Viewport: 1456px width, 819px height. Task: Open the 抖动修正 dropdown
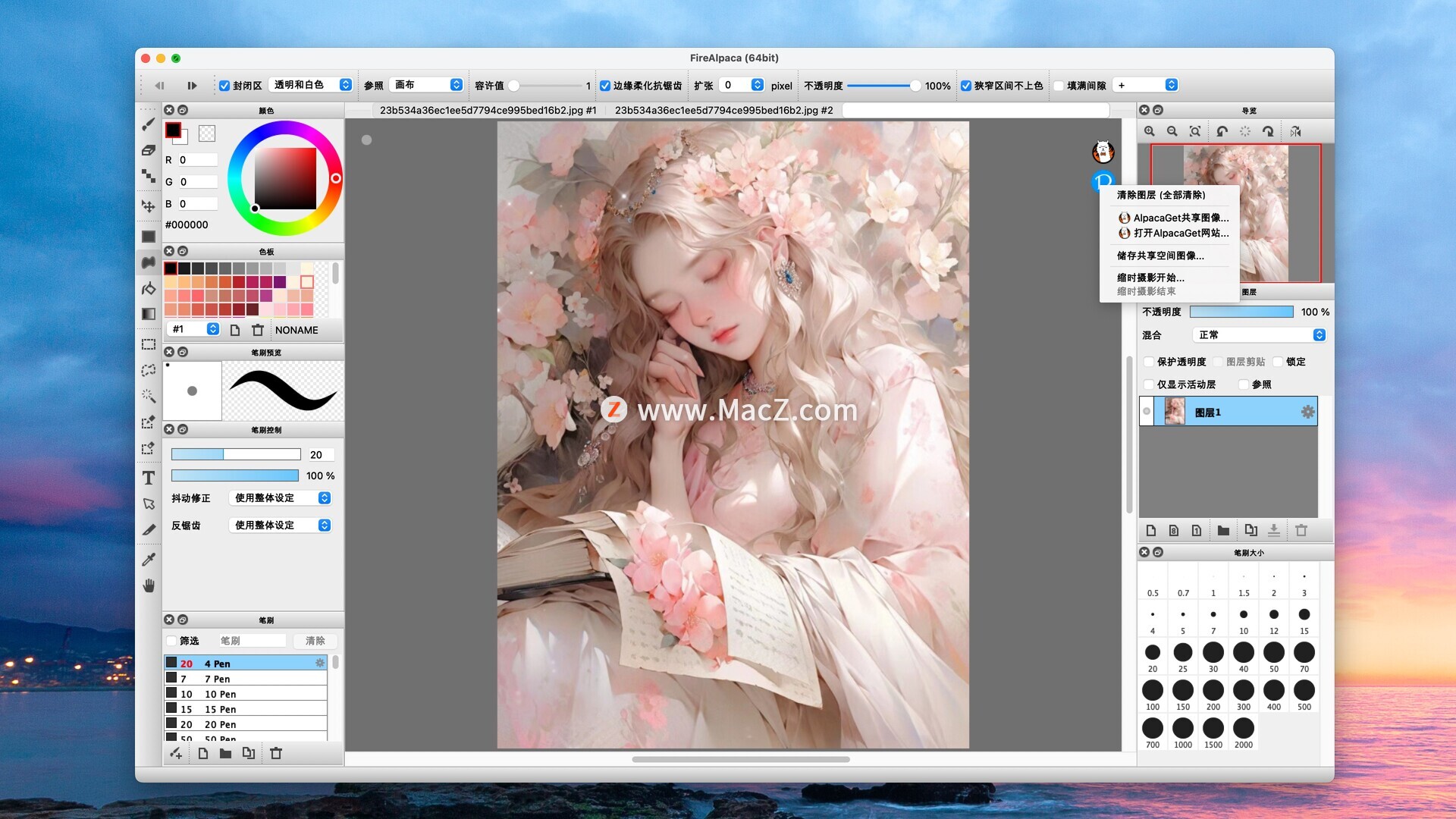click(280, 498)
